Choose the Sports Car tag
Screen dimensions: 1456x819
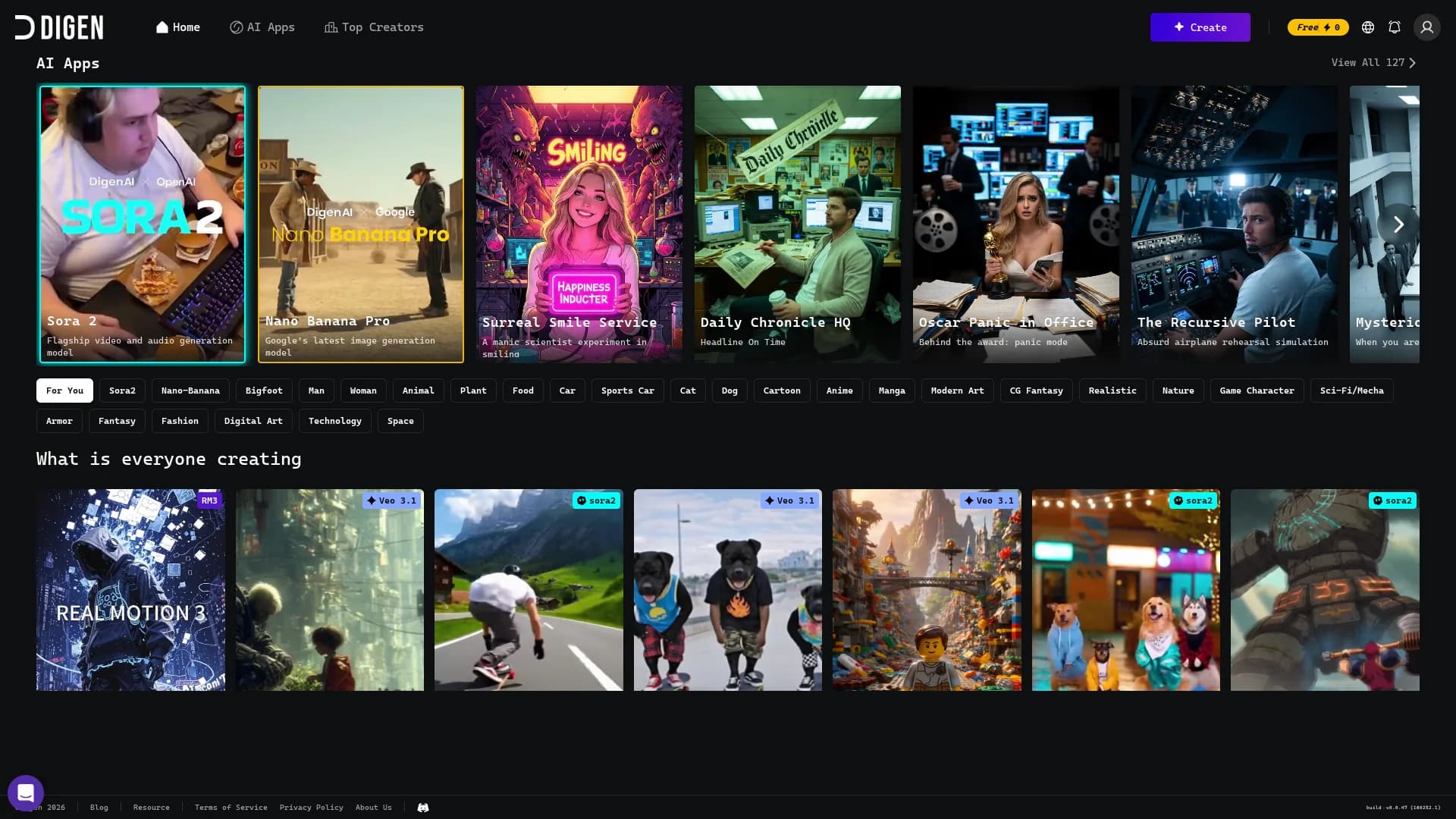point(628,391)
